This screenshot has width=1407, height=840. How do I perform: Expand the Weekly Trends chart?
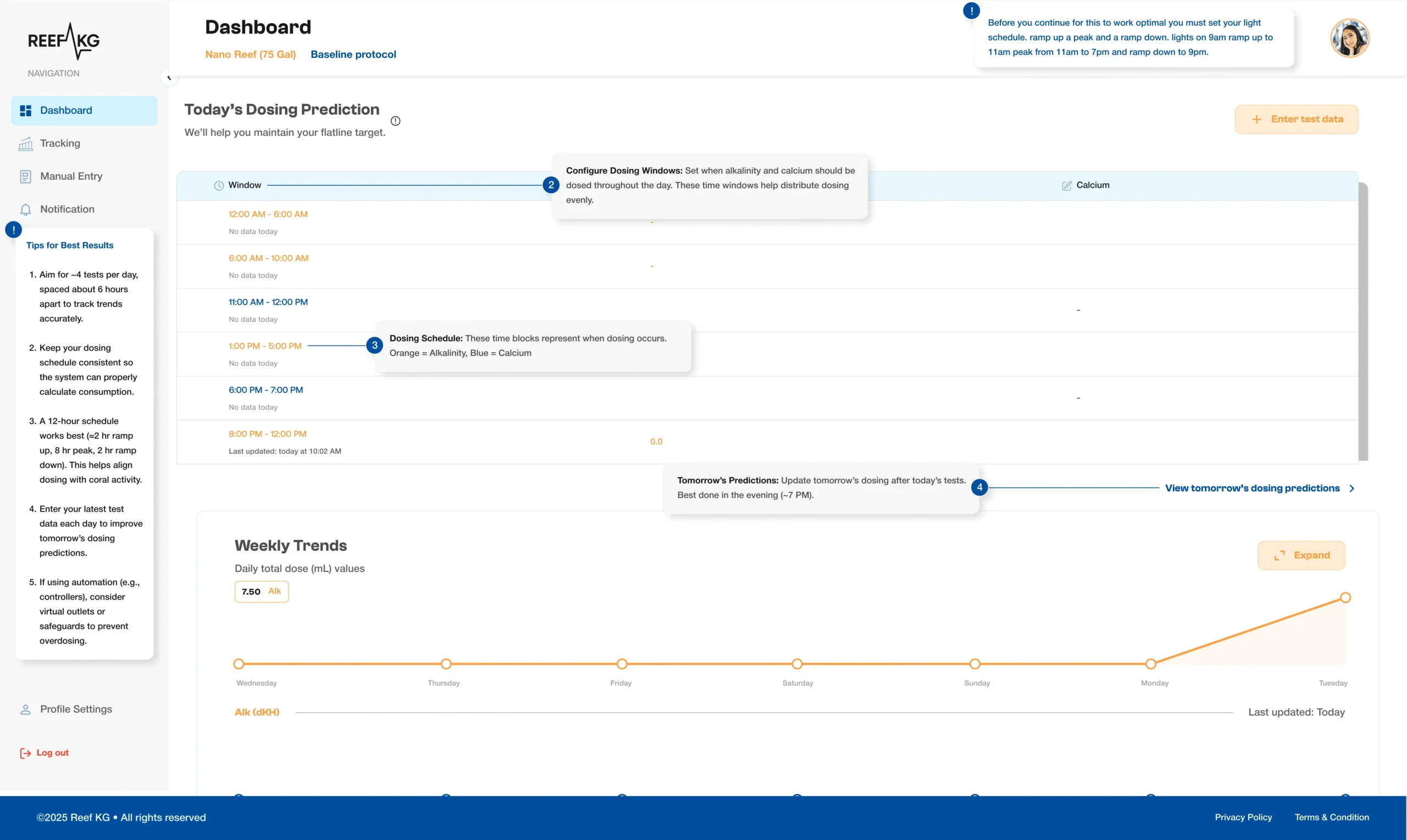coord(1301,555)
